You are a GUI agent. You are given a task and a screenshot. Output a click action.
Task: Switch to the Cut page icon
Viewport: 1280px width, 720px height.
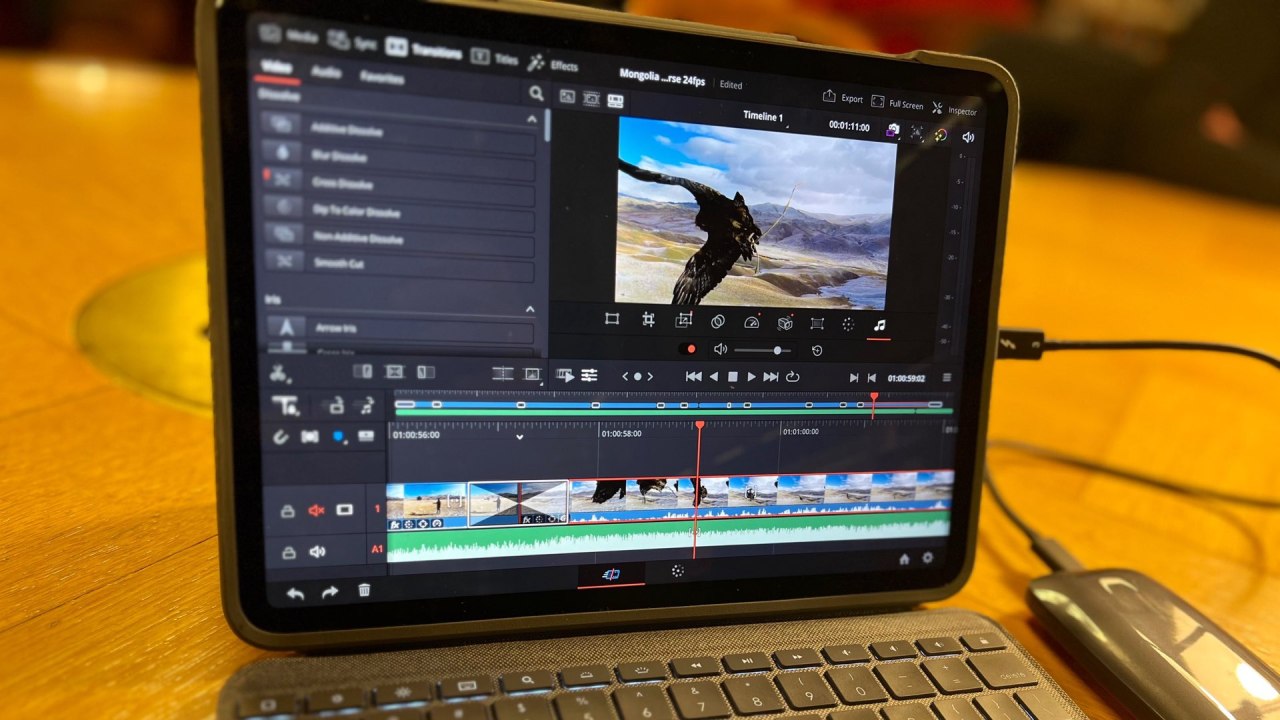611,573
